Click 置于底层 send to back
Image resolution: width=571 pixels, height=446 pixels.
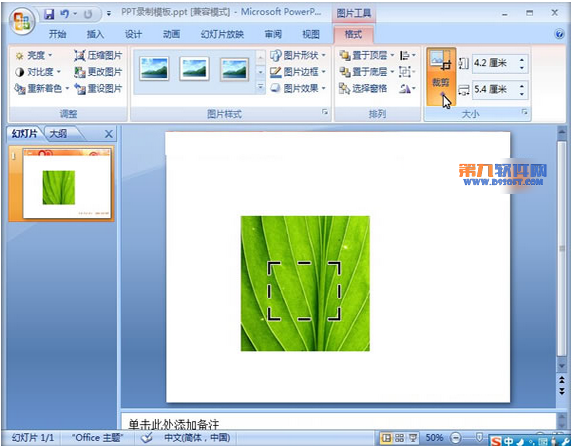coord(367,72)
